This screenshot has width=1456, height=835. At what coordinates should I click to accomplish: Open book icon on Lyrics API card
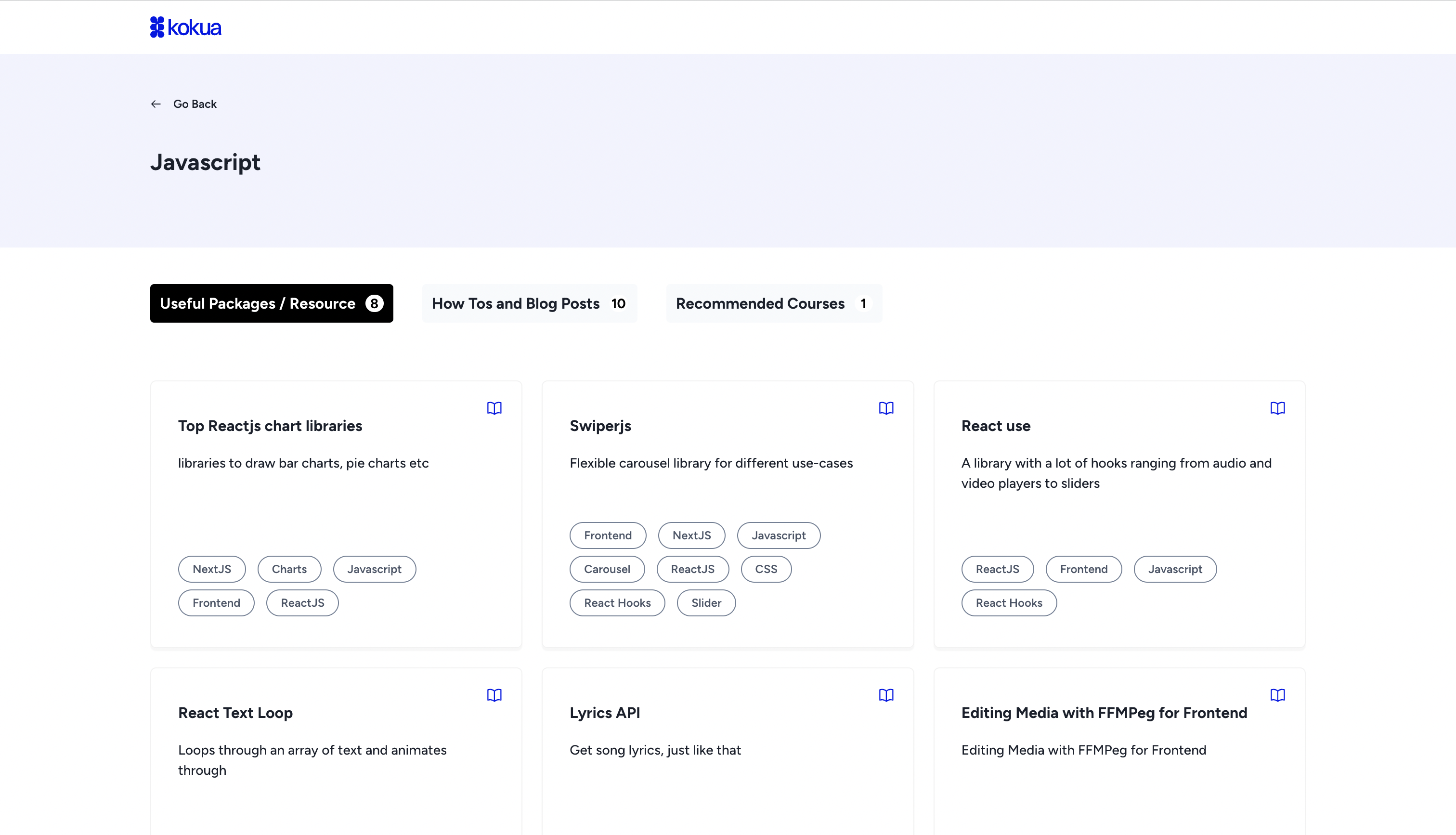point(886,695)
